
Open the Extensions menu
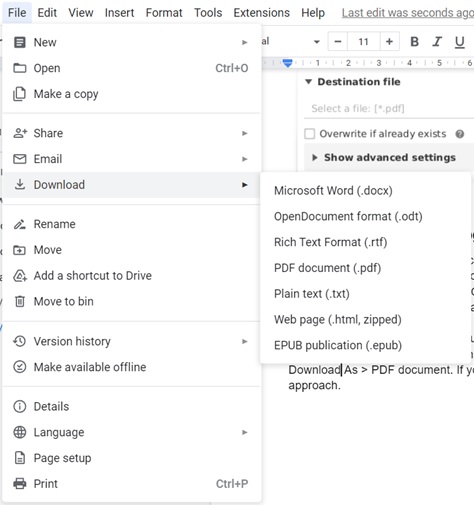click(261, 13)
